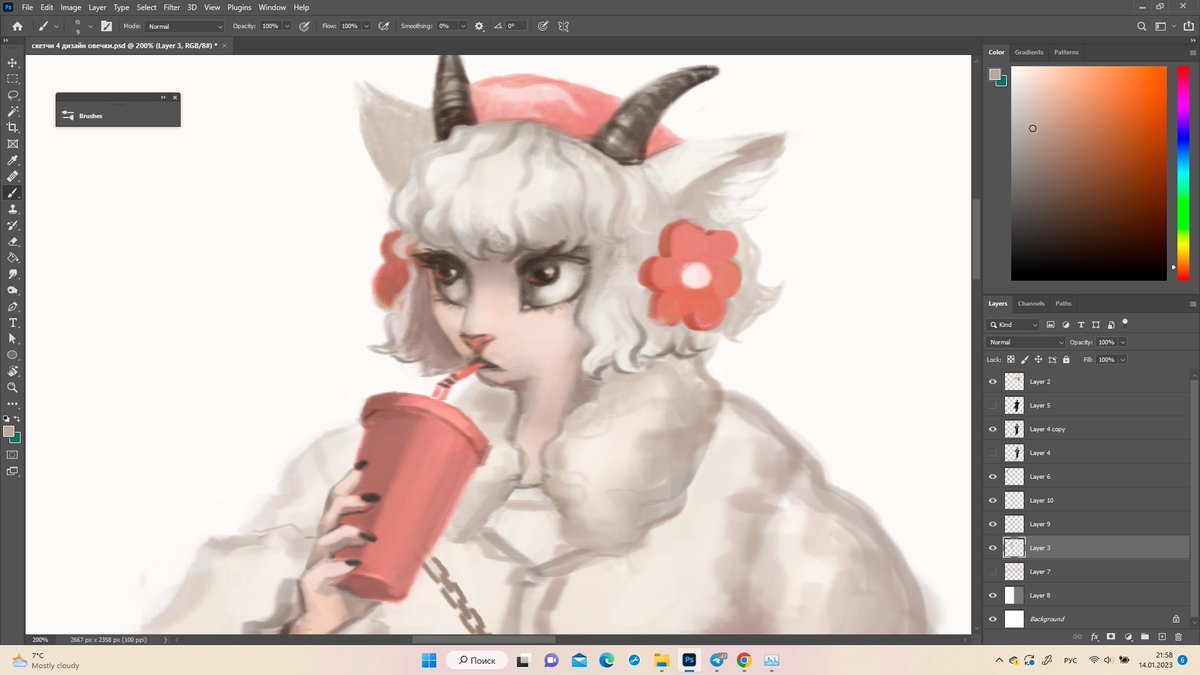Expand the layer Fill dropdown arrow

pos(1123,359)
